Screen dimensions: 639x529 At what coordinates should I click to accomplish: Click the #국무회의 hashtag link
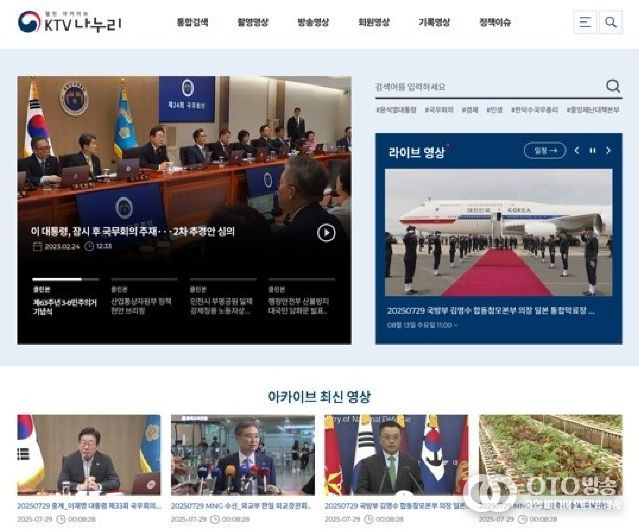[438, 110]
